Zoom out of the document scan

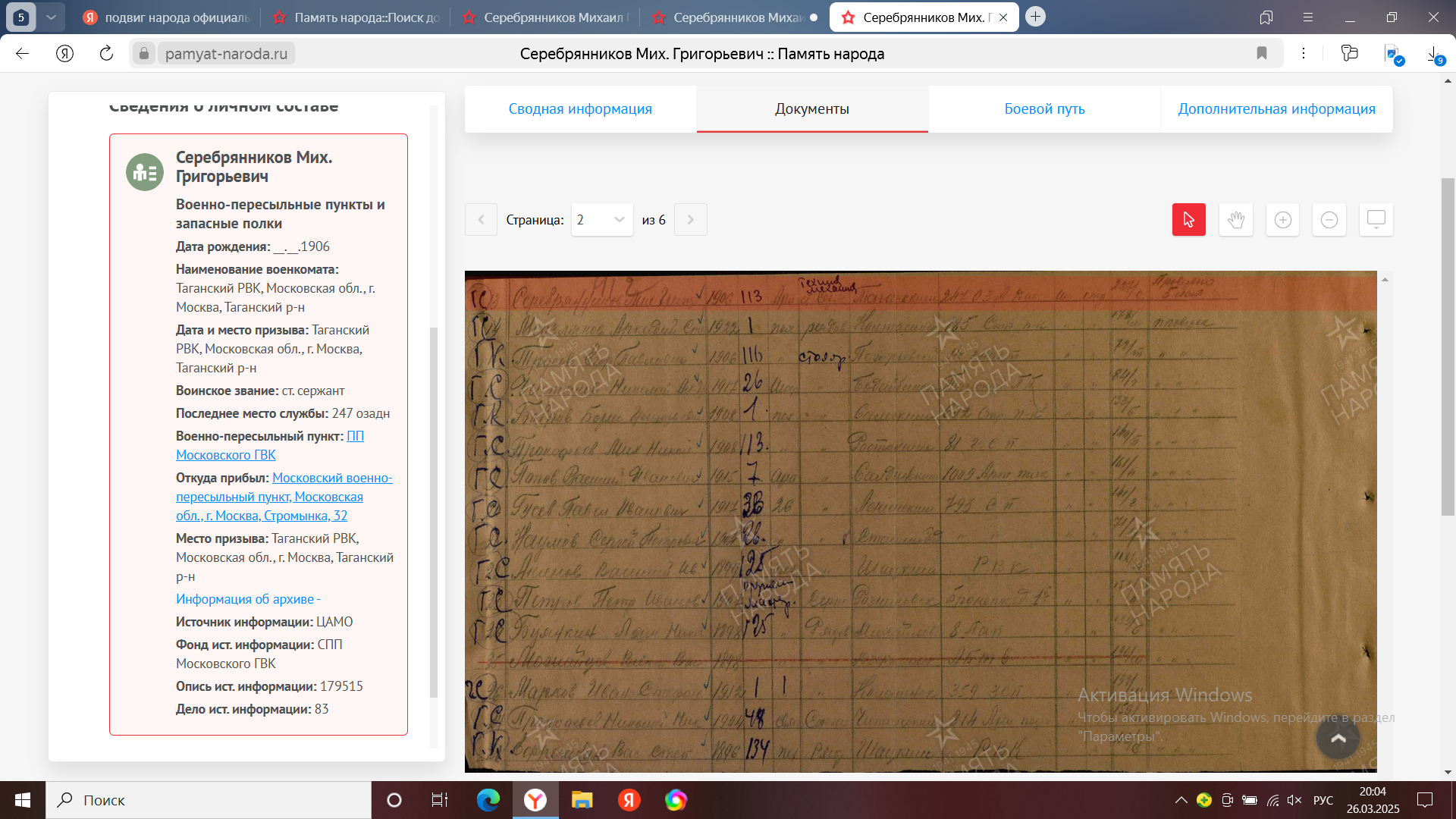(x=1329, y=220)
